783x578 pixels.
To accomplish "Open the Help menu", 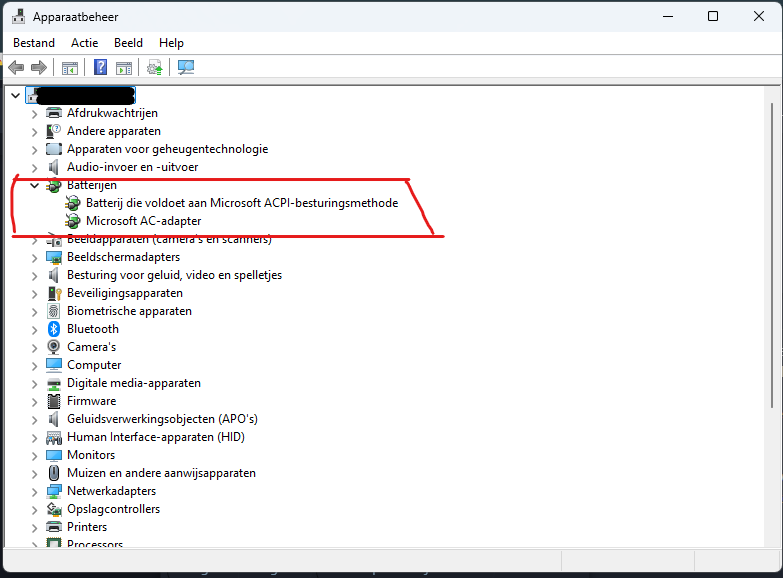I will click(171, 43).
